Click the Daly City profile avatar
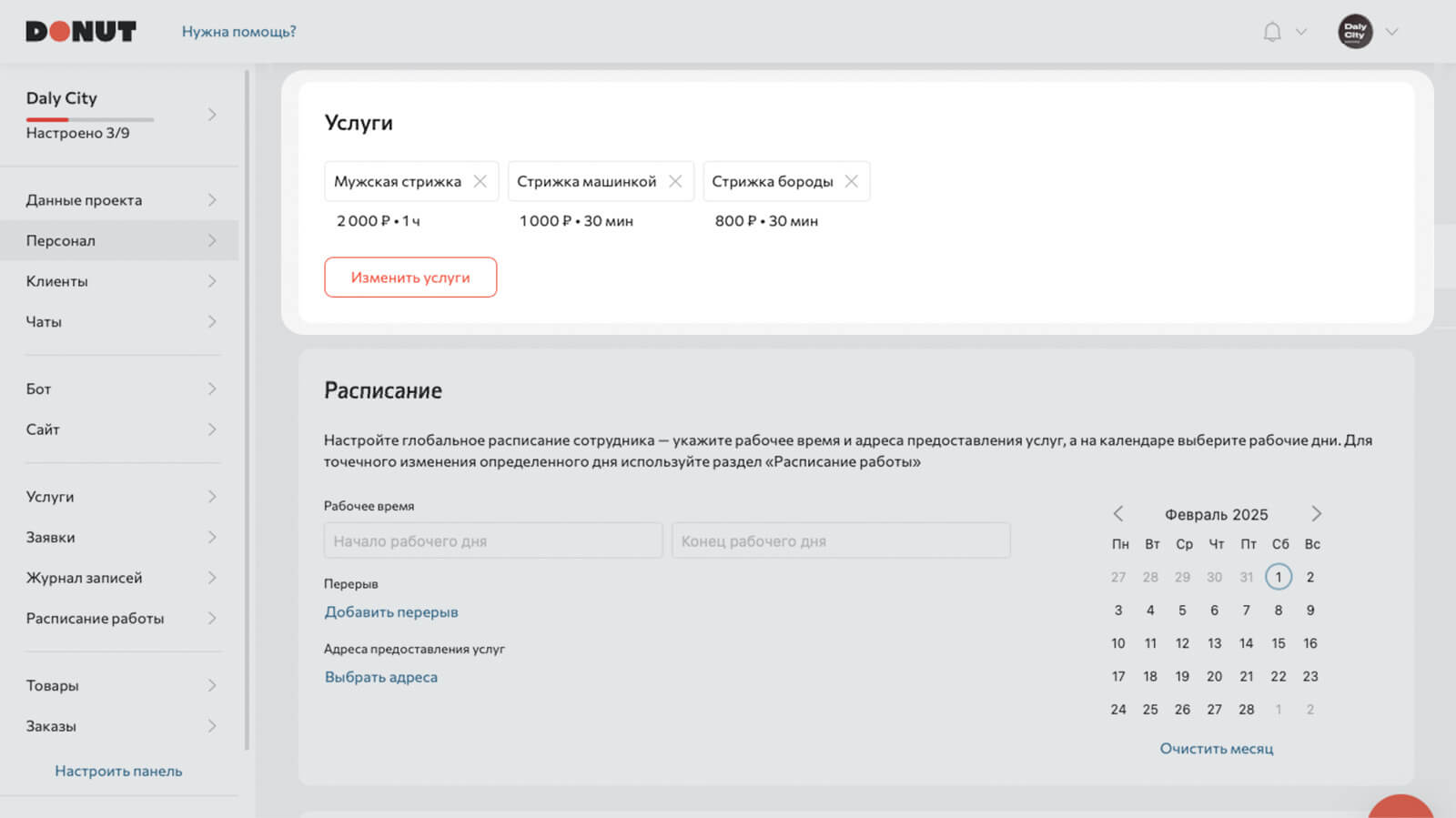 point(1355,31)
